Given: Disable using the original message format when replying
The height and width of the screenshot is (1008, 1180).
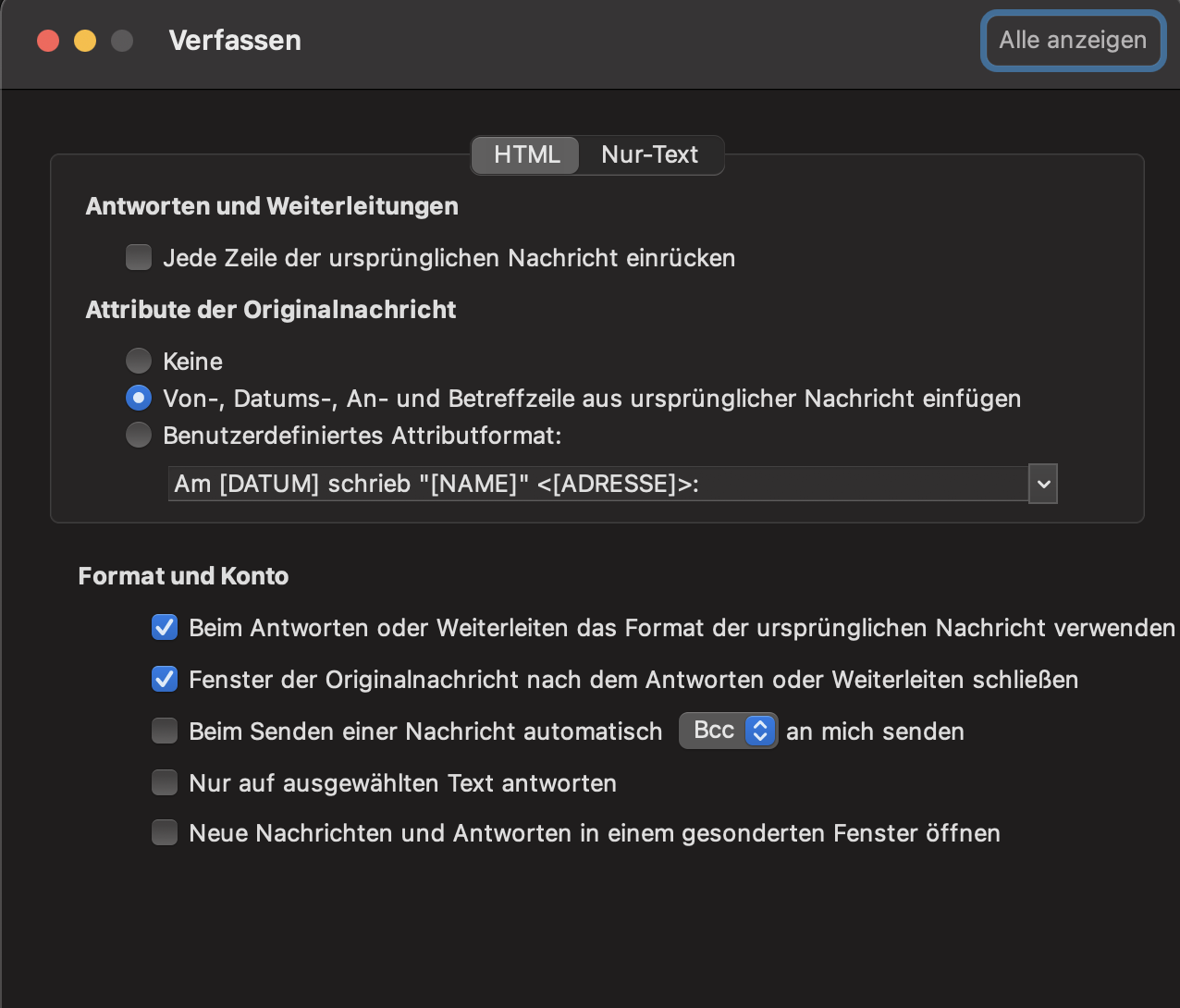Looking at the screenshot, I should tap(164, 627).
